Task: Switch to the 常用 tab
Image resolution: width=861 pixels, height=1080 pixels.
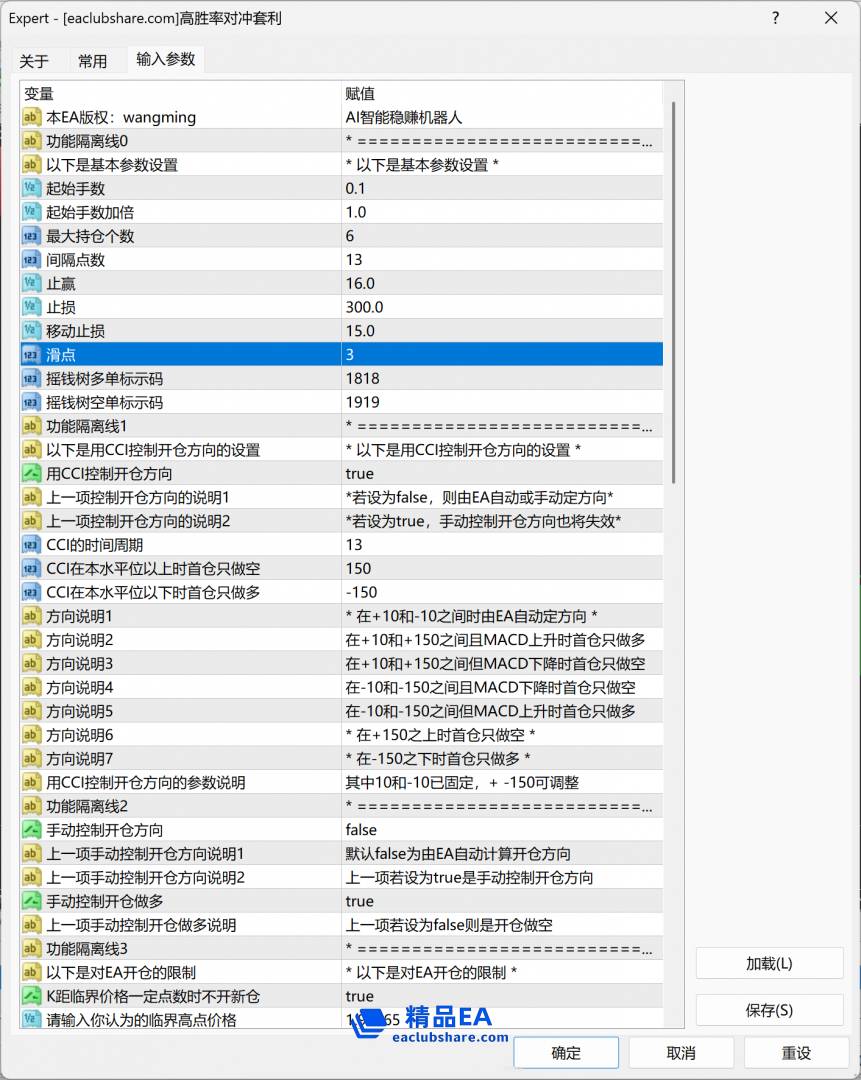Action: 93,61
